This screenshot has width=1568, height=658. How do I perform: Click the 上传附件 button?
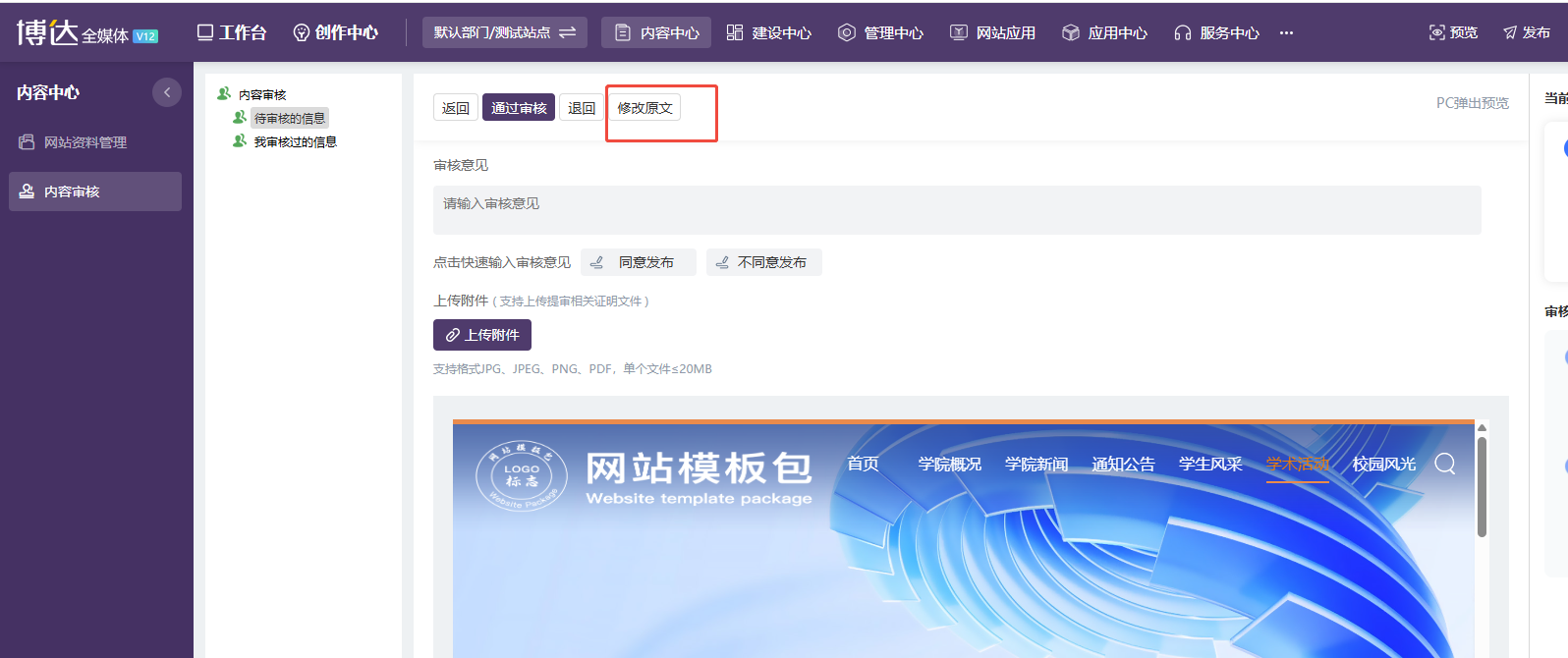pyautogui.click(x=482, y=335)
